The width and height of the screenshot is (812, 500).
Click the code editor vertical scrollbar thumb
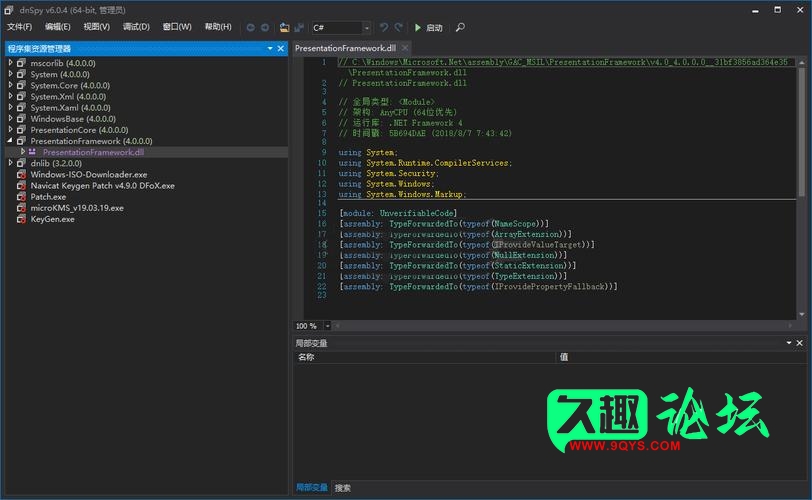coord(802,131)
